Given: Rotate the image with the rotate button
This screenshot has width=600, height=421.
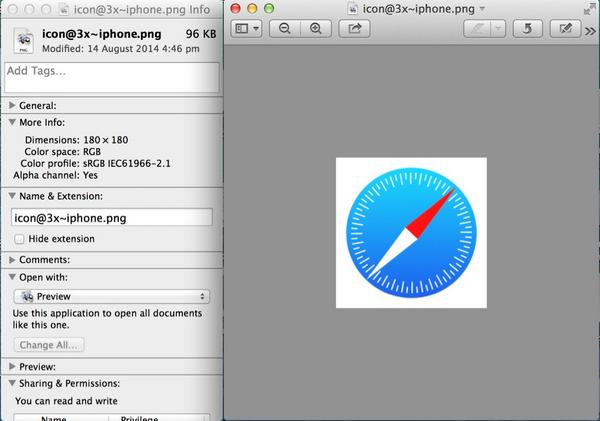Looking at the screenshot, I should (527, 29).
